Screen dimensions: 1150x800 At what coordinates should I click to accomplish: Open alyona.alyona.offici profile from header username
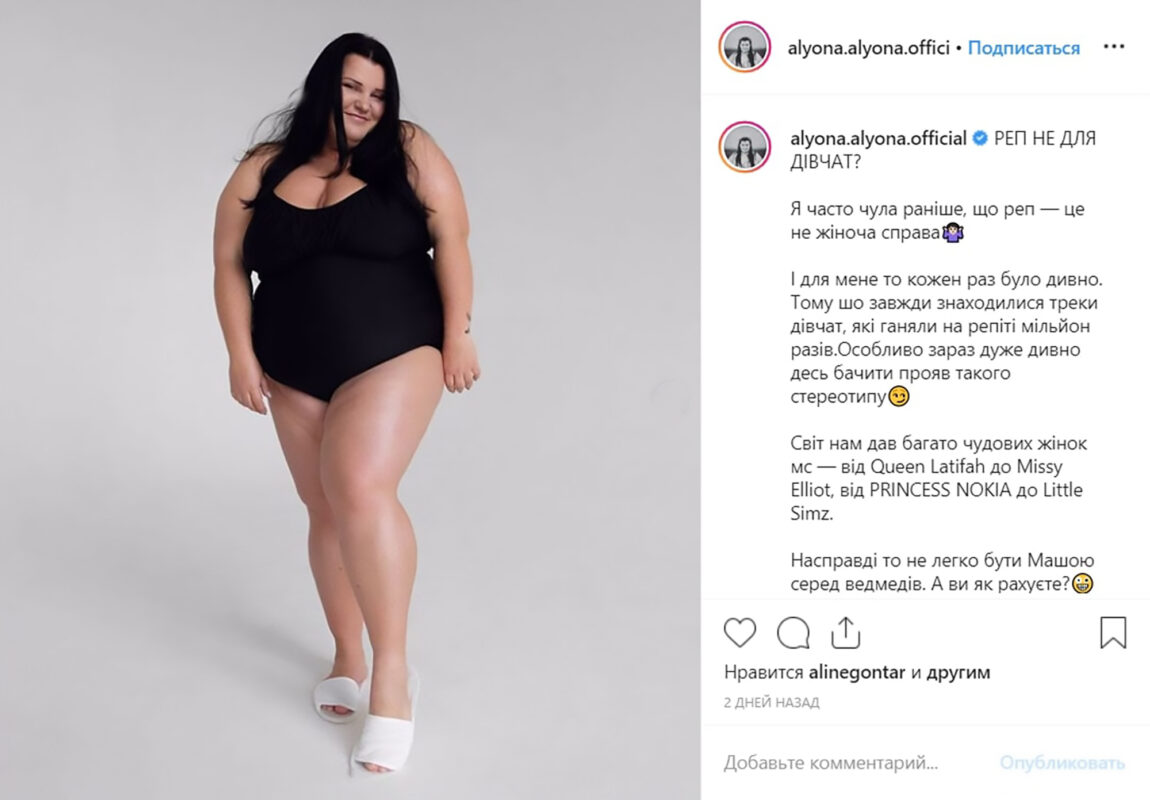click(x=868, y=48)
